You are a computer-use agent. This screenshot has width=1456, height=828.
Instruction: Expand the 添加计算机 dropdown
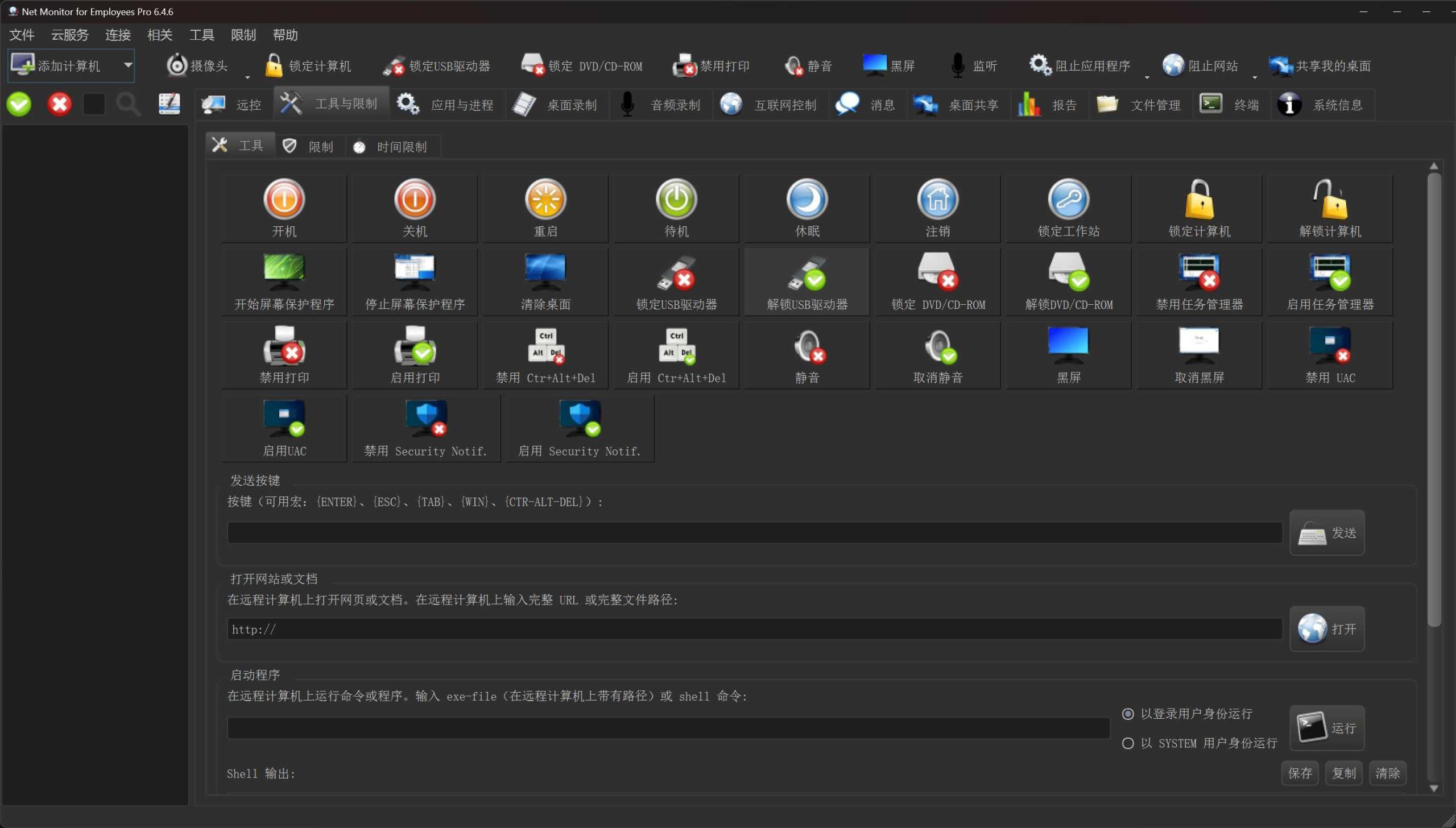[x=129, y=65]
